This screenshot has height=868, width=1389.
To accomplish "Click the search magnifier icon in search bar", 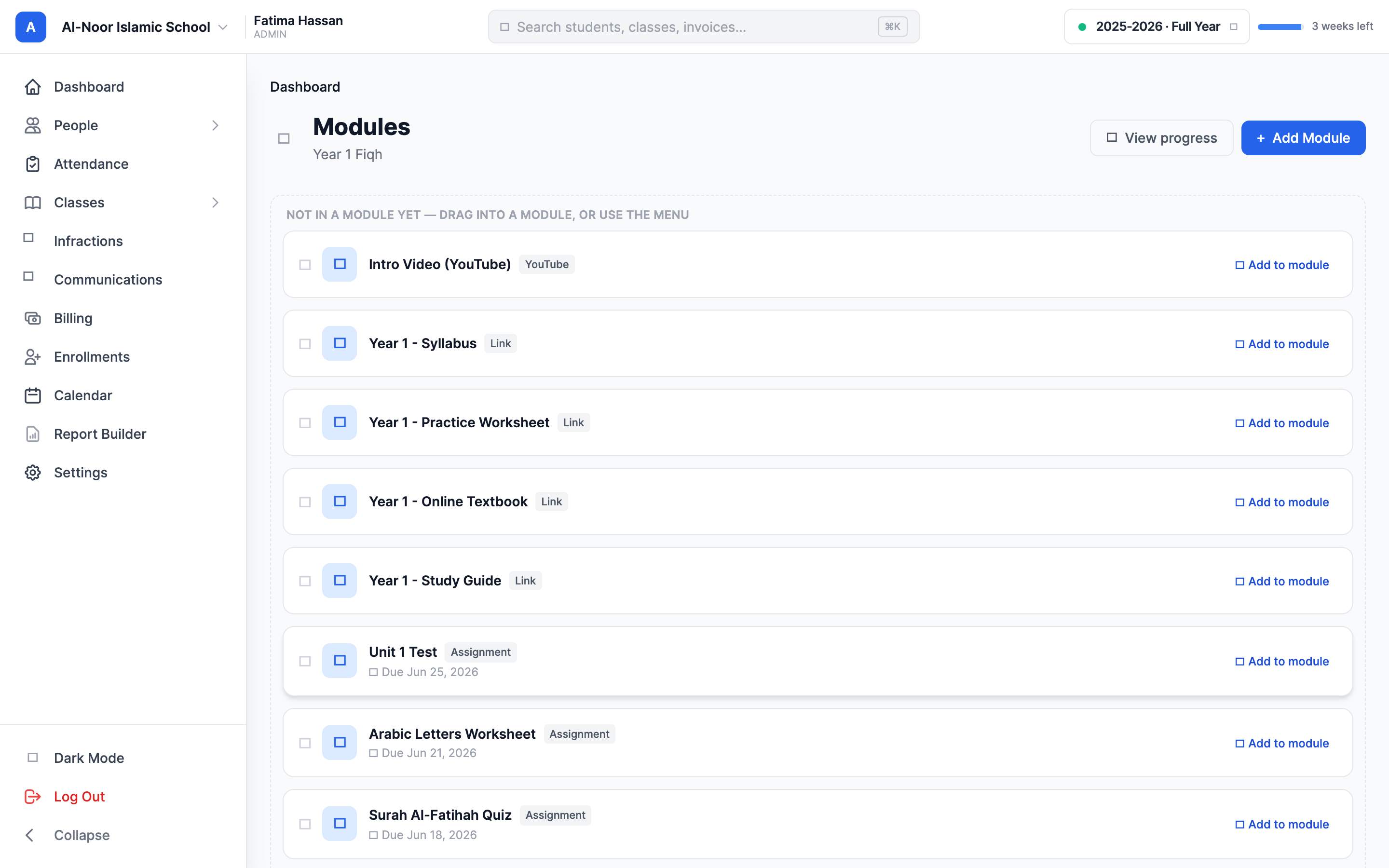I will click(x=504, y=27).
